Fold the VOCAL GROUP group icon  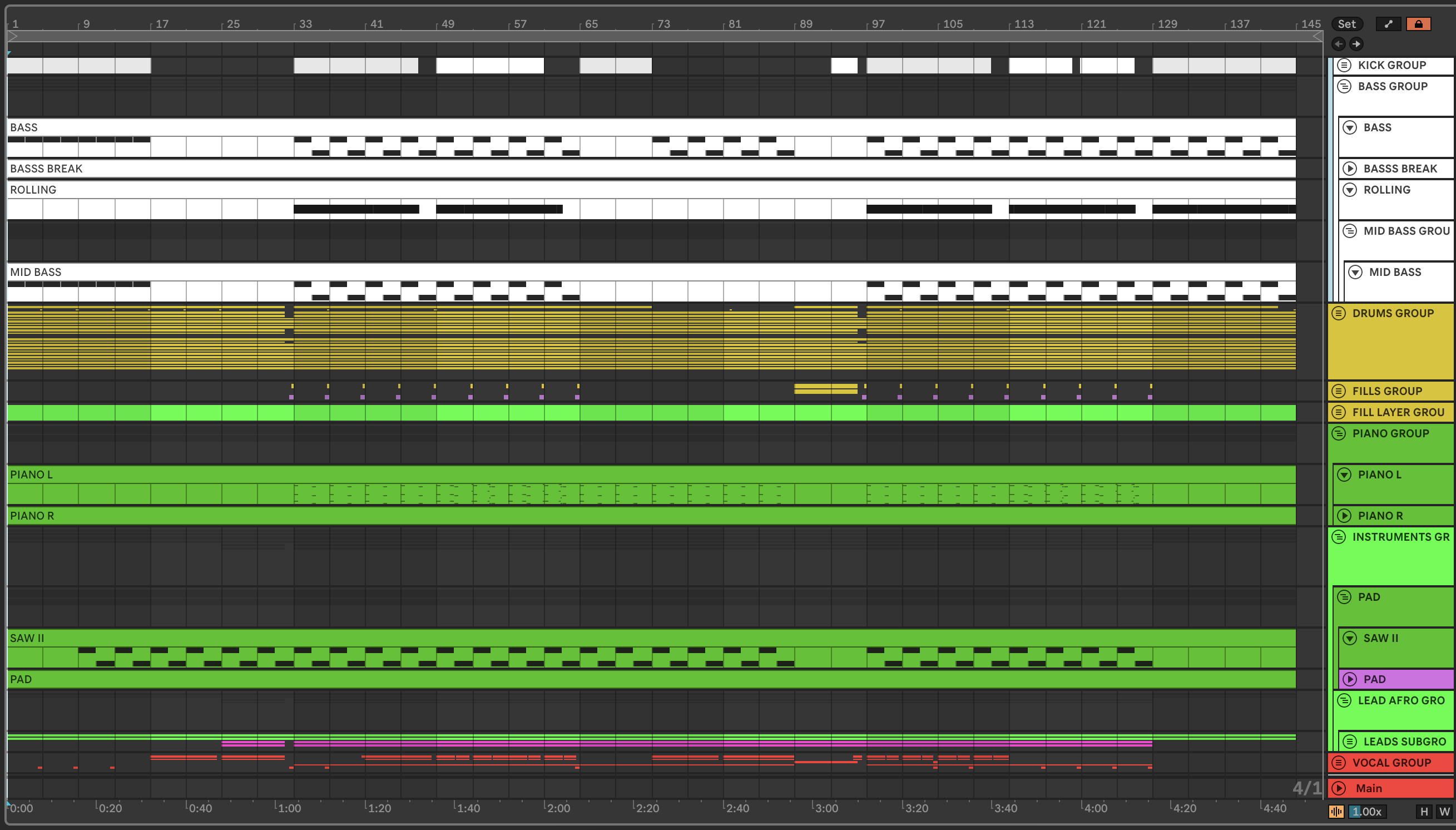[1339, 763]
